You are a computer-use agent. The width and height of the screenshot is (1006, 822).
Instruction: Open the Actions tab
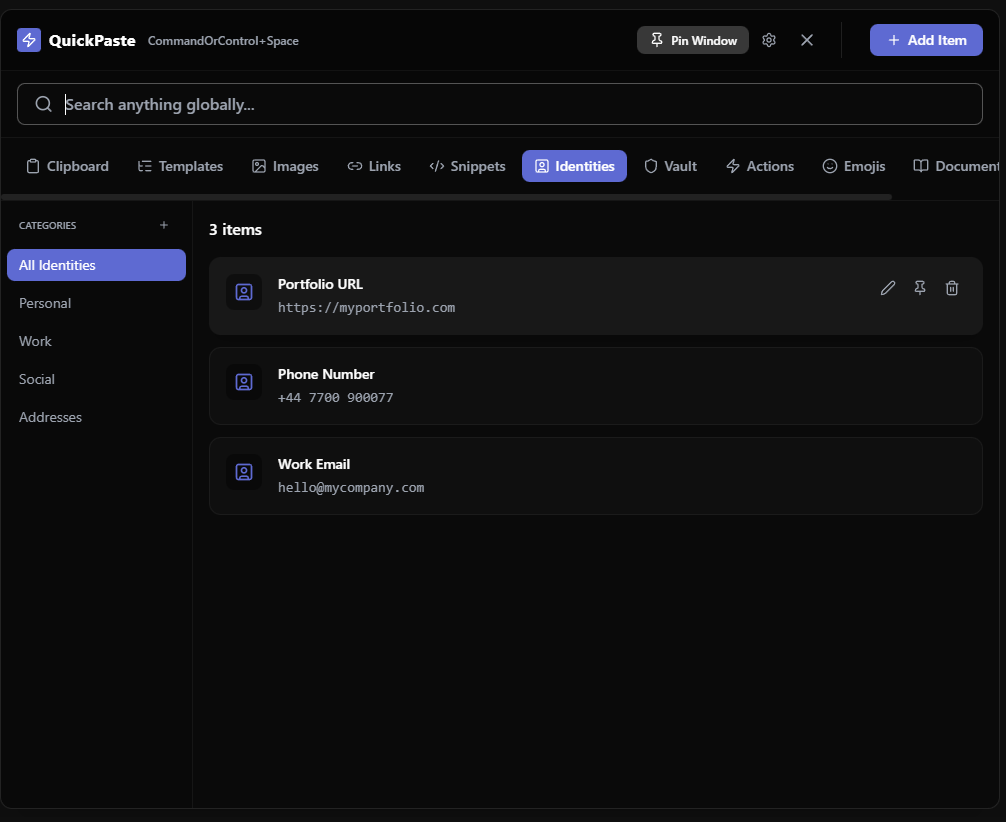coord(760,166)
